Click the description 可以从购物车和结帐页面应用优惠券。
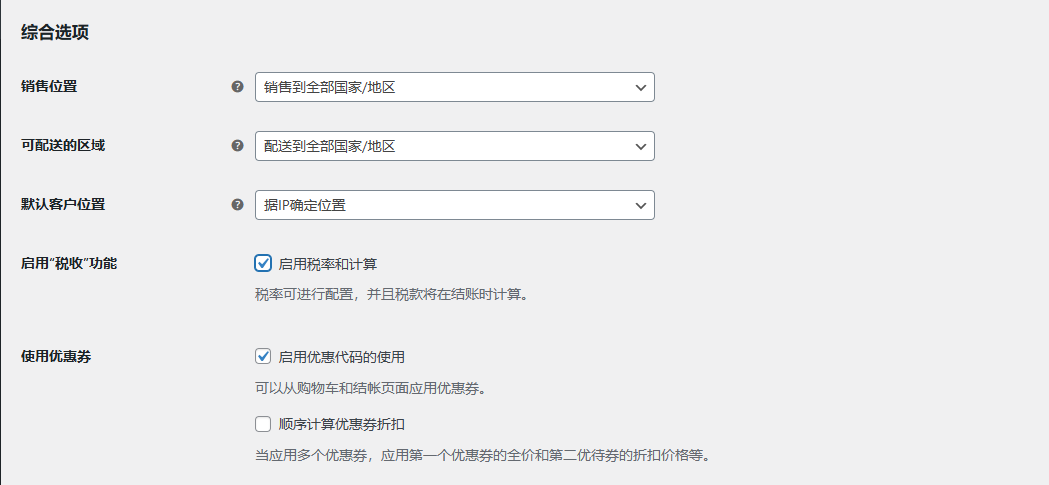This screenshot has height=485, width=1049. click(x=370, y=389)
